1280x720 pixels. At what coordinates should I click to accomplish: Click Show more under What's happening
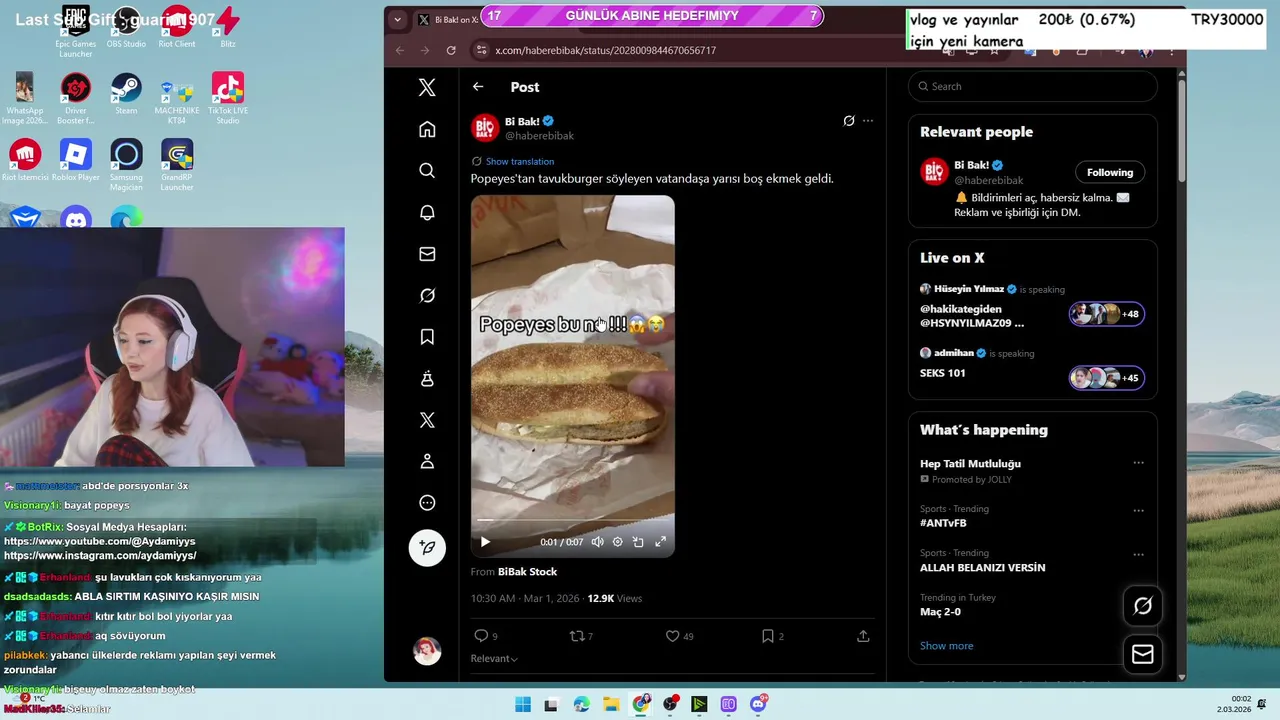[x=946, y=646]
